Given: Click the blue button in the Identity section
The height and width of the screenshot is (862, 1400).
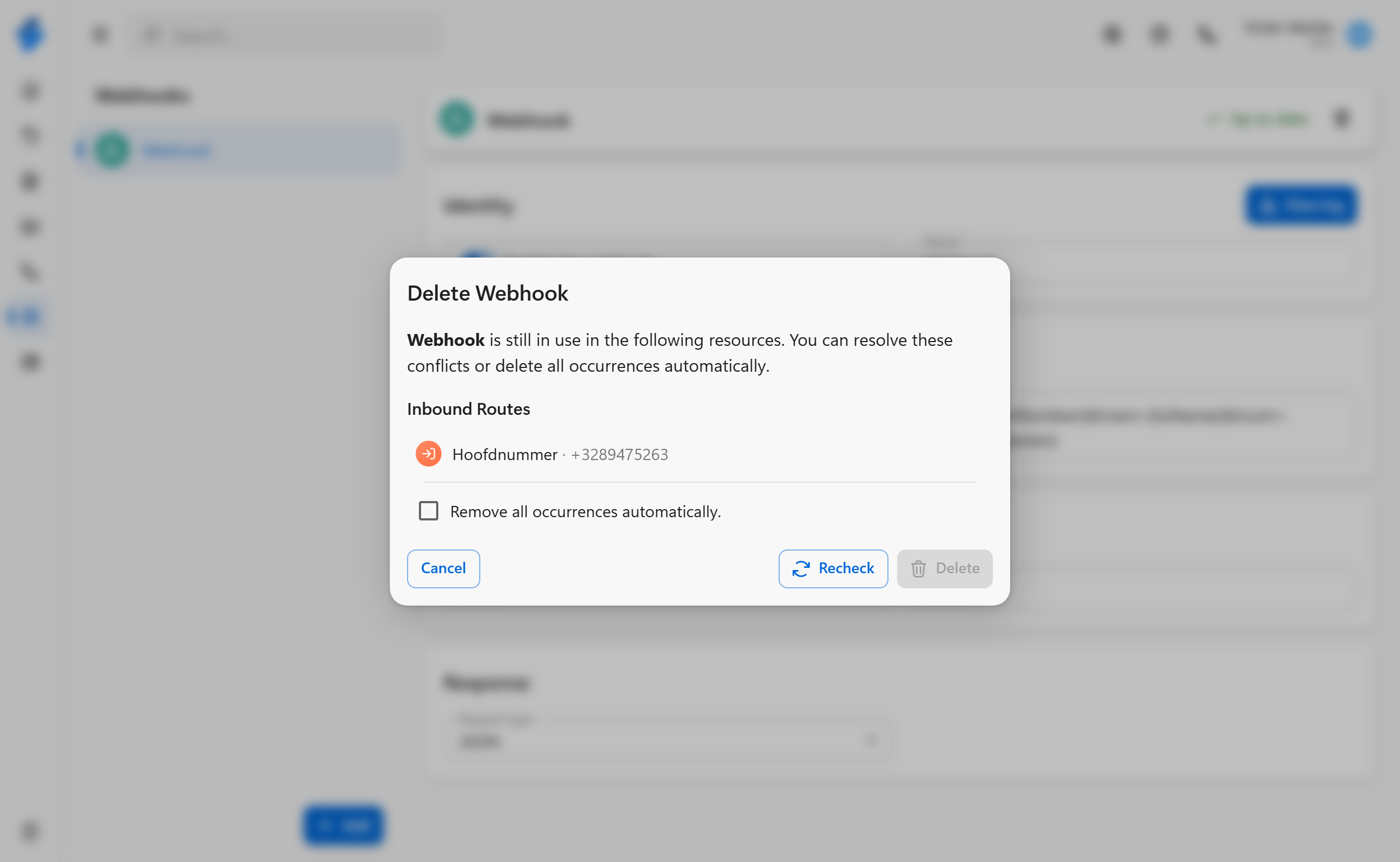Looking at the screenshot, I should click(x=1301, y=205).
